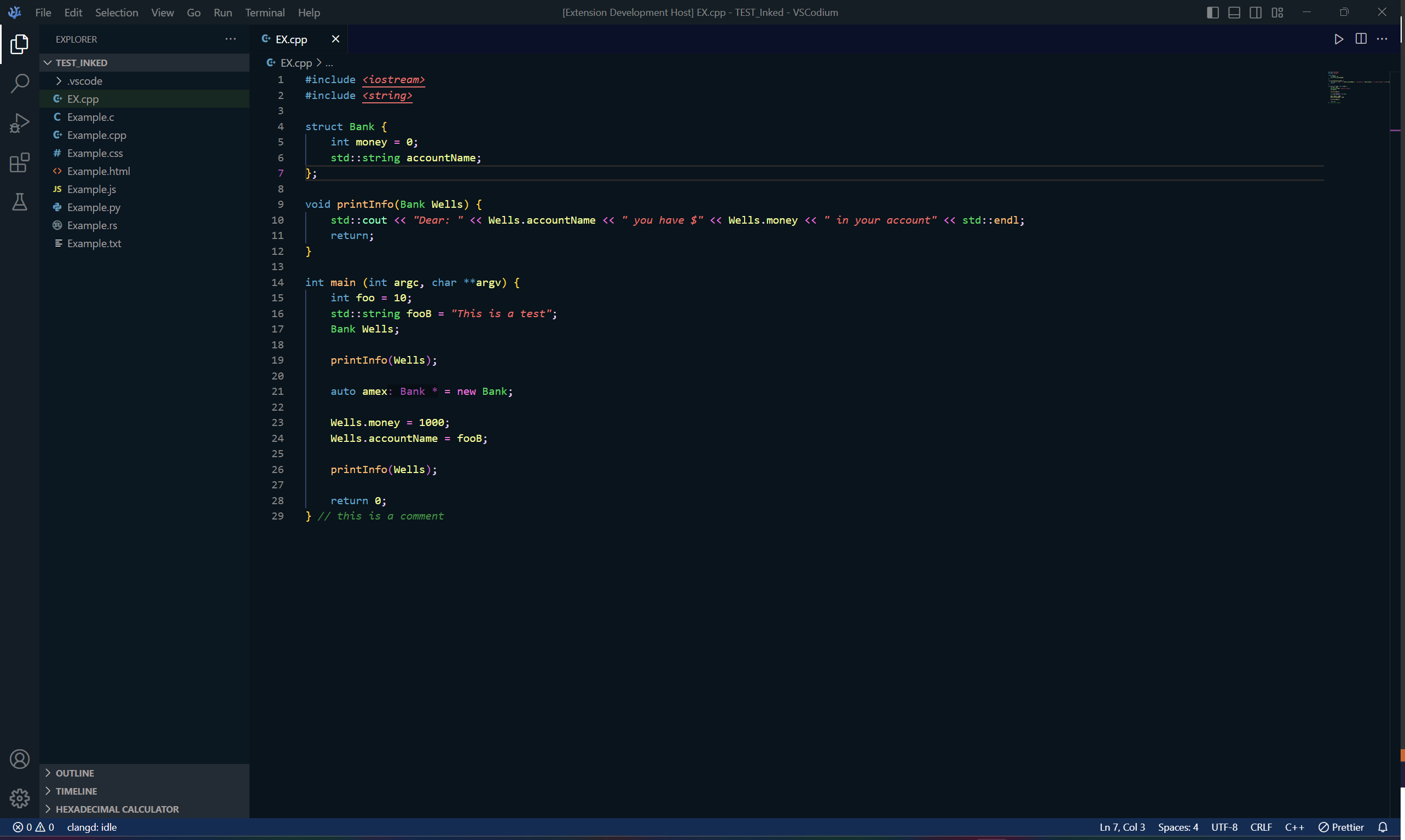Open the Spaces: 4 indentation selector
The width and height of the screenshot is (1405, 840).
(x=1178, y=827)
